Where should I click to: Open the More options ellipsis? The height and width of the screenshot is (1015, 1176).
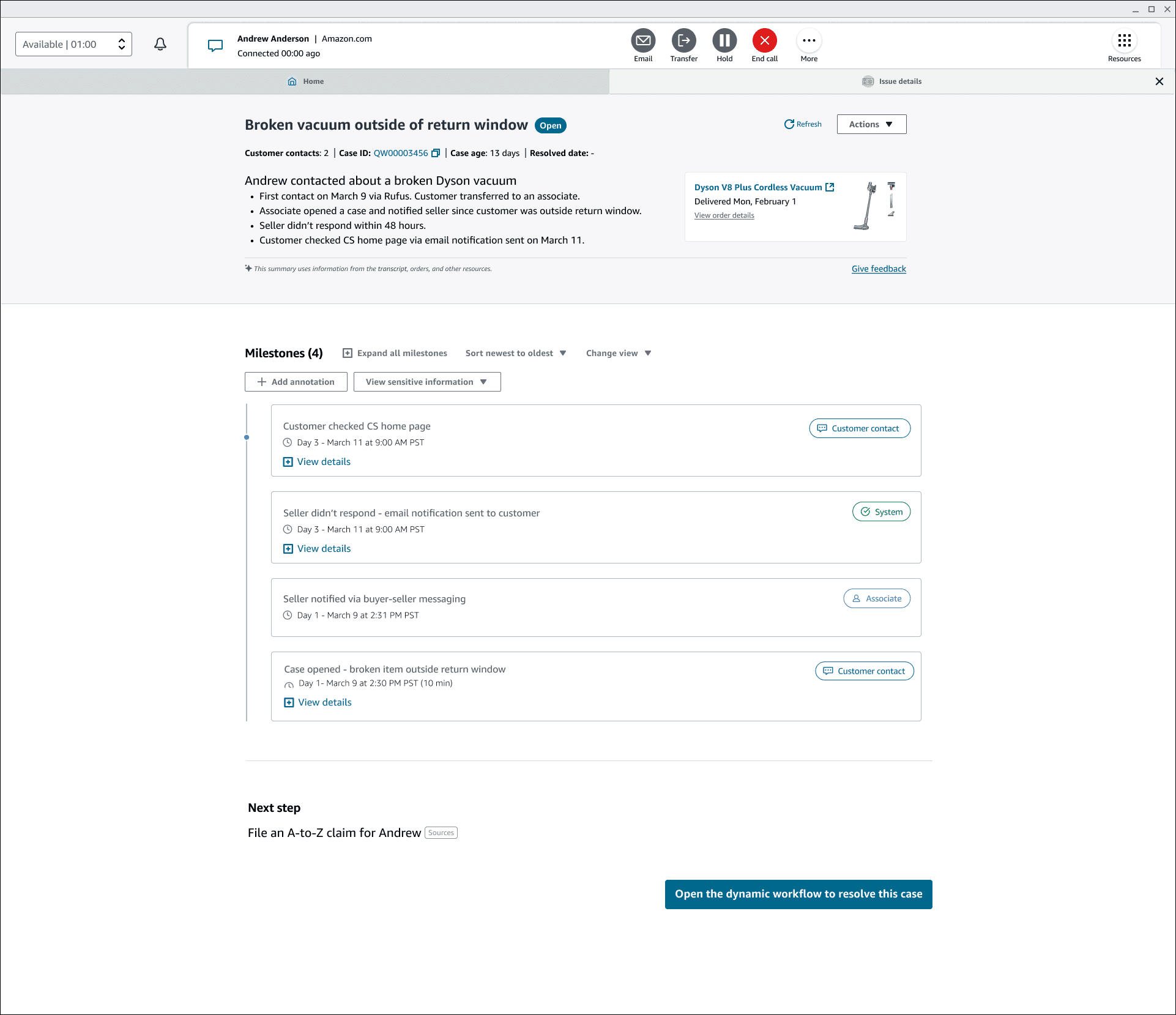(x=809, y=41)
